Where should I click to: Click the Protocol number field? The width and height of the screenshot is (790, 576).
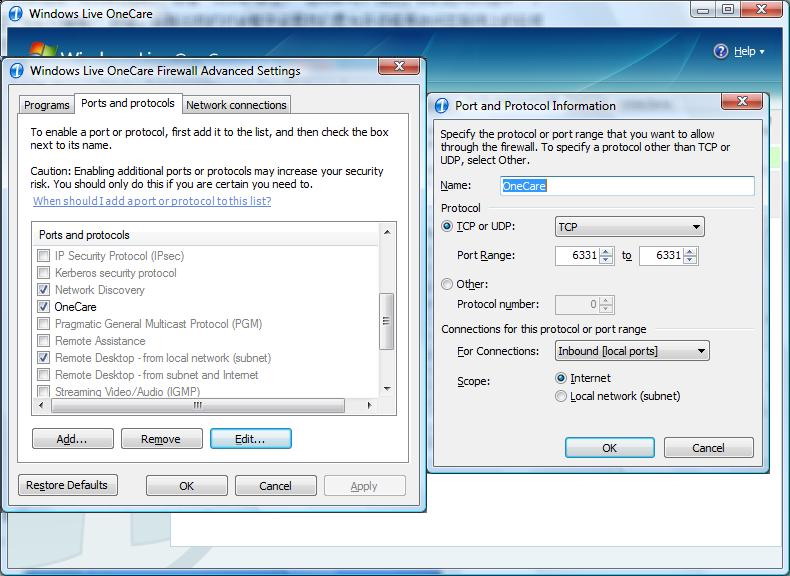pos(578,304)
